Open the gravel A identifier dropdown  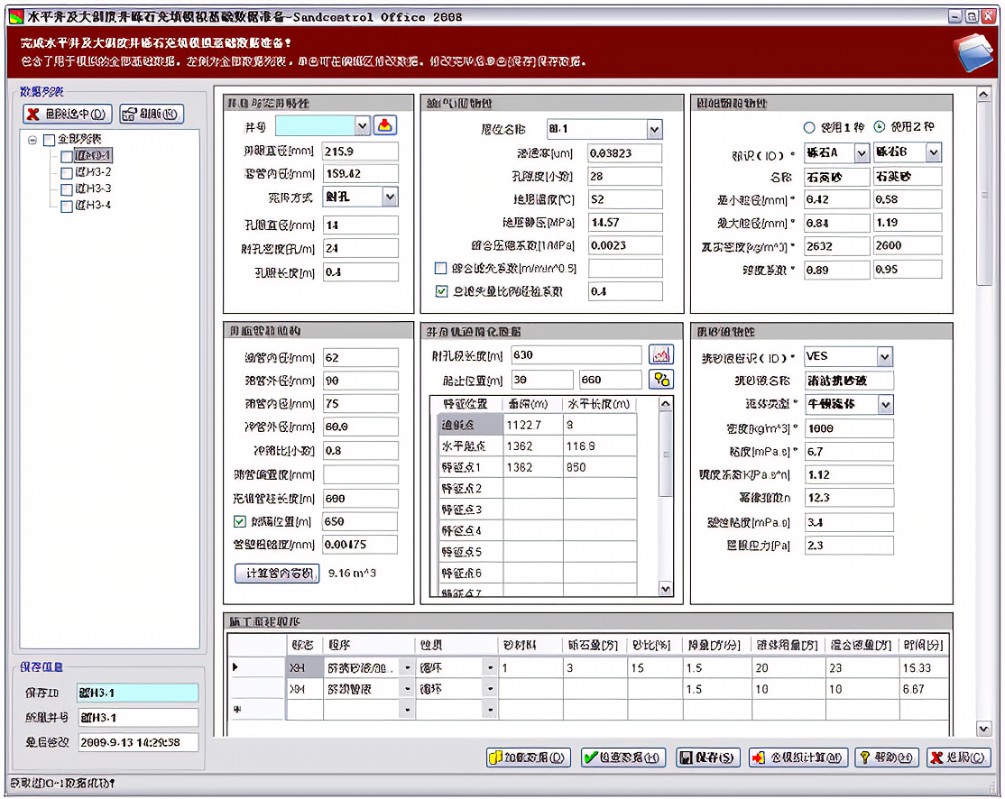861,152
